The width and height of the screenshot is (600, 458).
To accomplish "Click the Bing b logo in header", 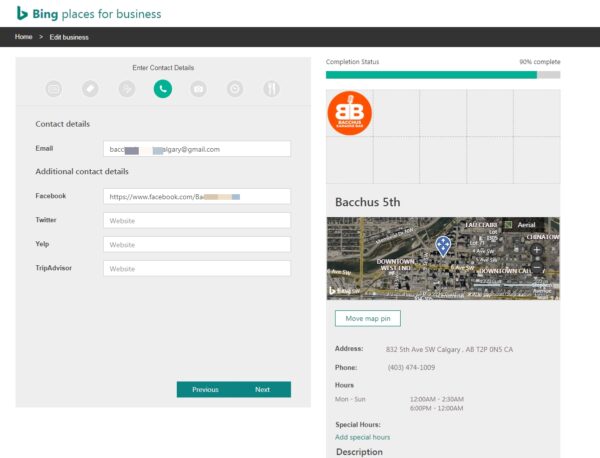I will (22, 13).
